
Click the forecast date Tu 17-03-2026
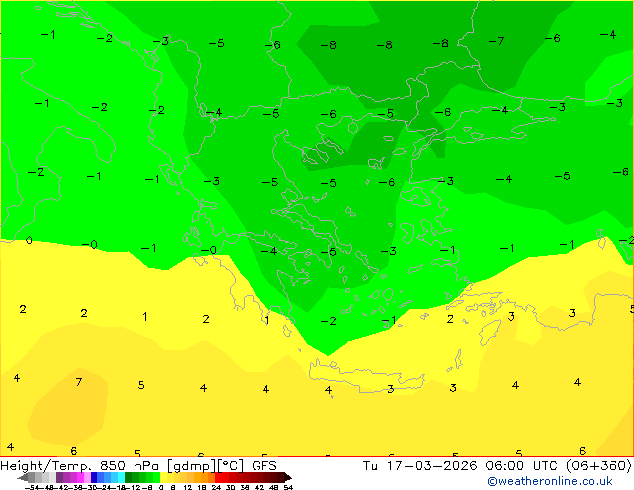coord(420,466)
